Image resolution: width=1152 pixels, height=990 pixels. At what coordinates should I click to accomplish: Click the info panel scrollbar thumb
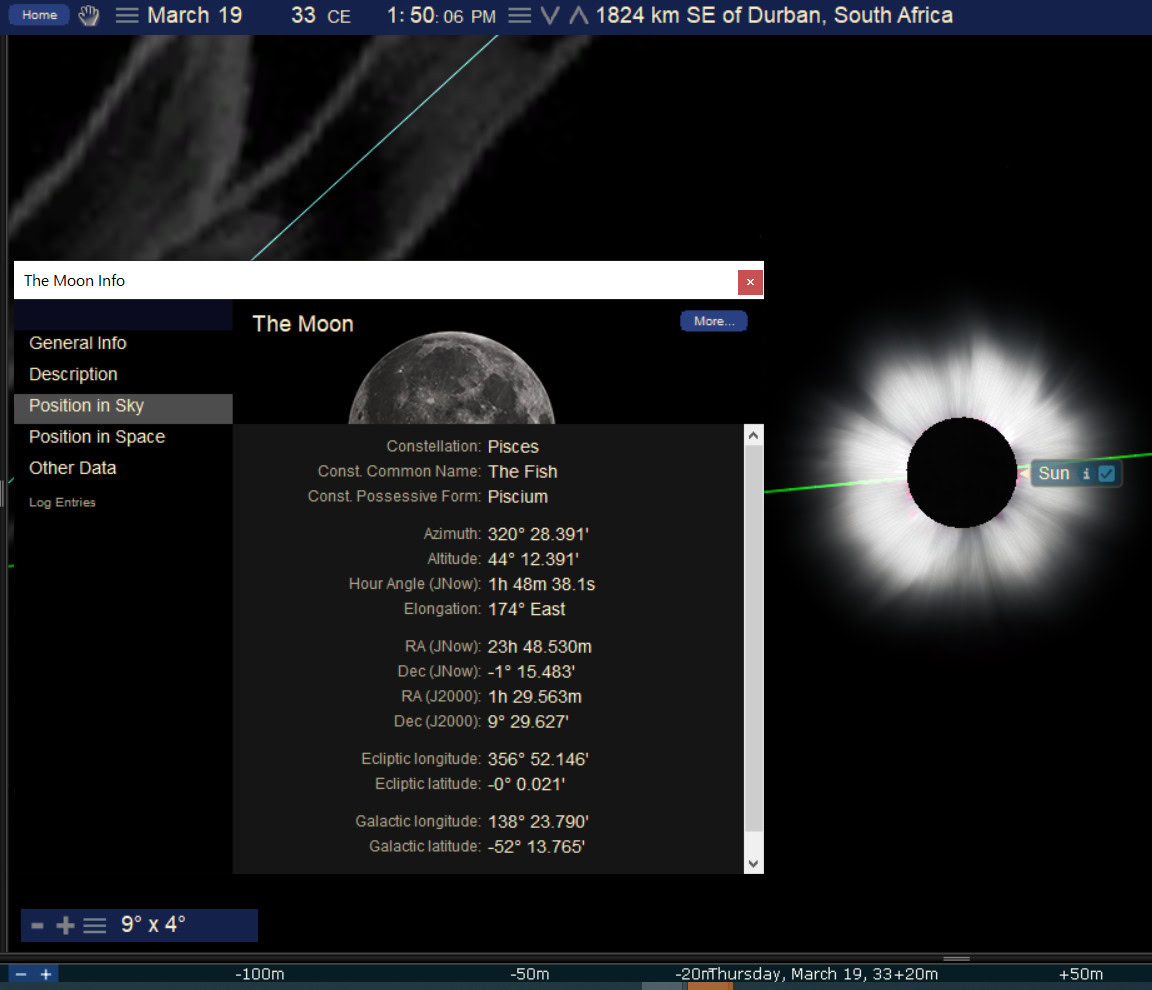pyautogui.click(x=753, y=638)
